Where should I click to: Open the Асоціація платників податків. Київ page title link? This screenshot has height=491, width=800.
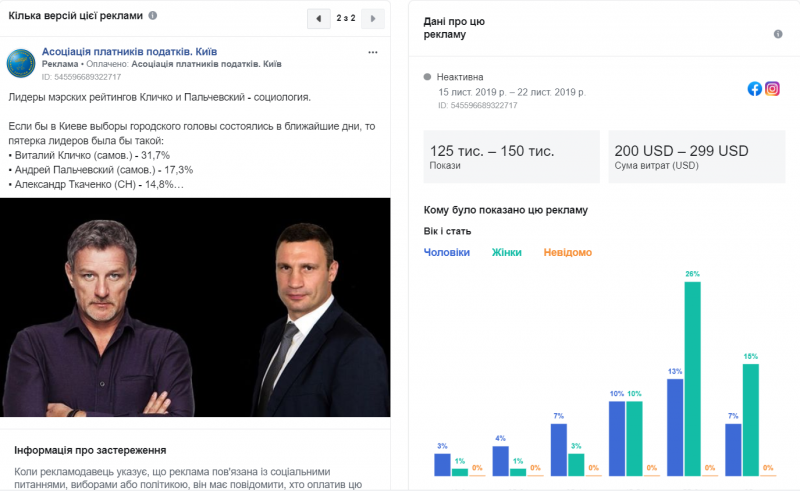pos(129,51)
